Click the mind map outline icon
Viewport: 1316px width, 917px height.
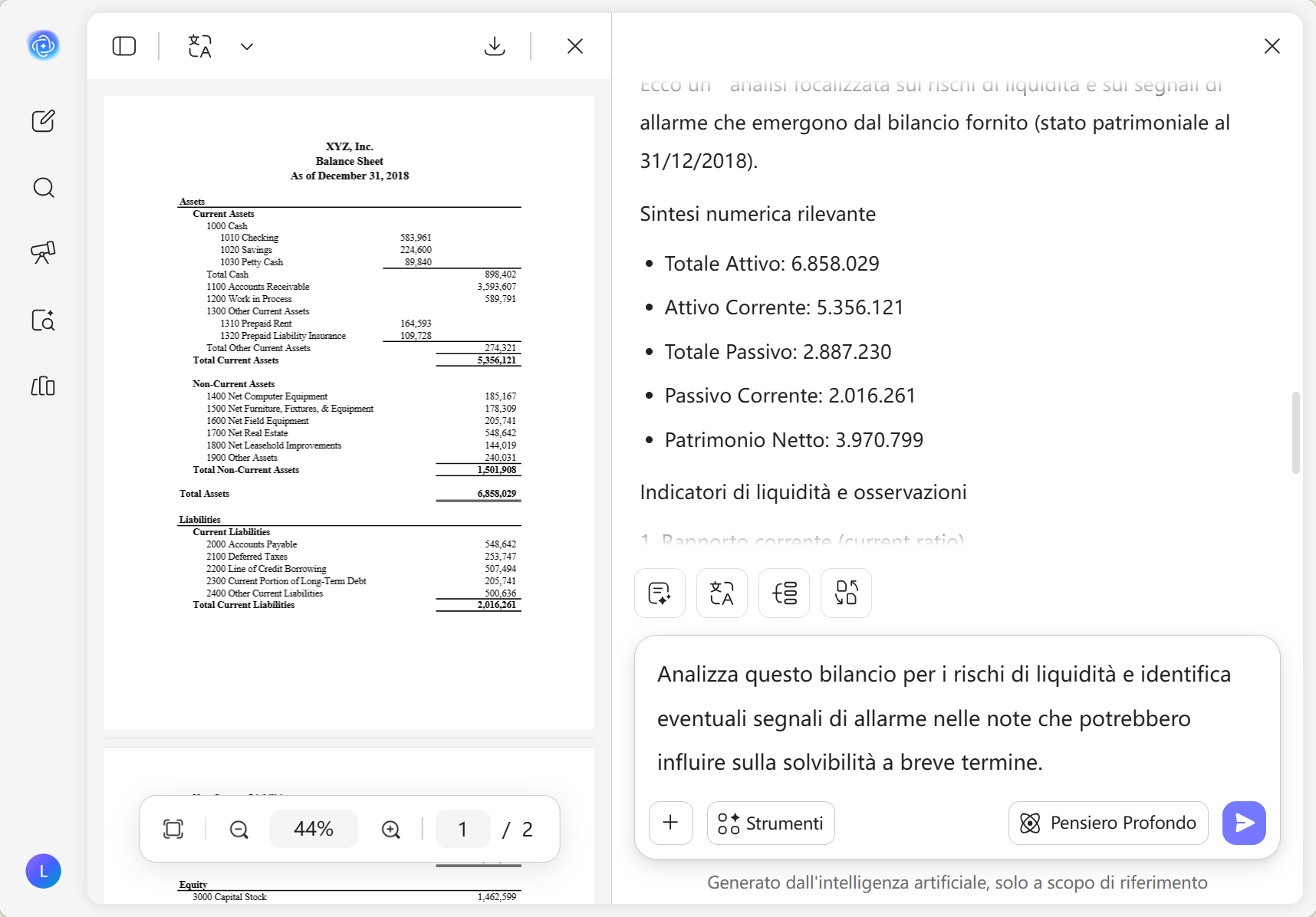(785, 593)
